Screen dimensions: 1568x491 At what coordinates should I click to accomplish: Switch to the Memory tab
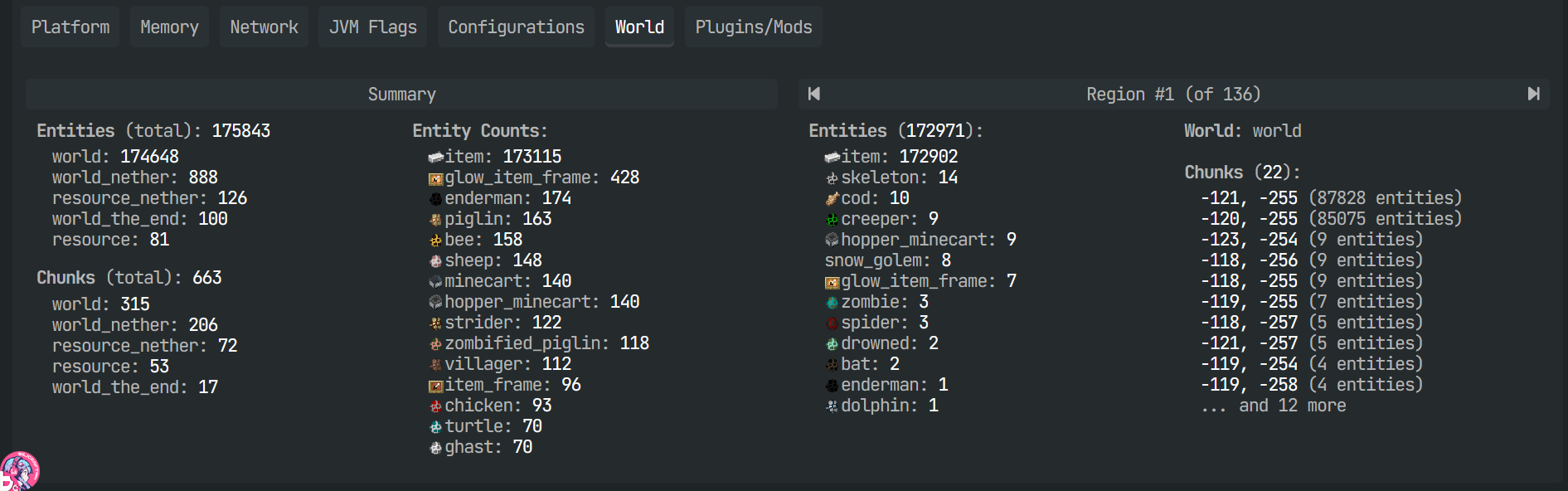click(x=169, y=27)
